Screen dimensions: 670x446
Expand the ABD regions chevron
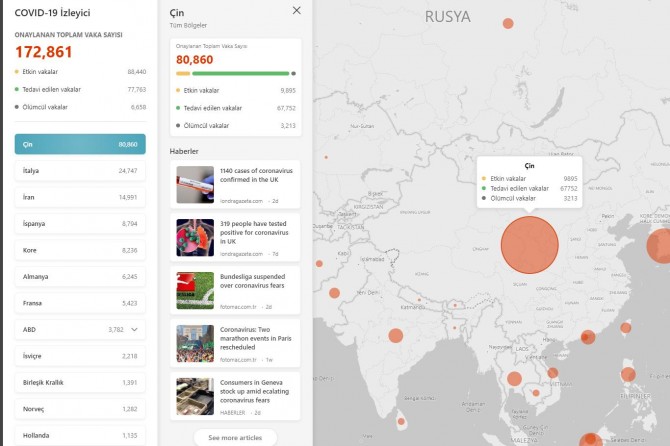click(x=135, y=328)
